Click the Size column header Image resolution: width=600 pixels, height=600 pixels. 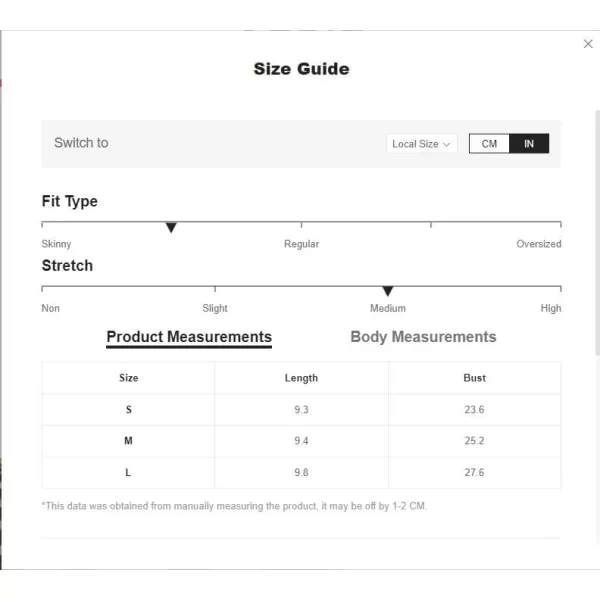128,378
